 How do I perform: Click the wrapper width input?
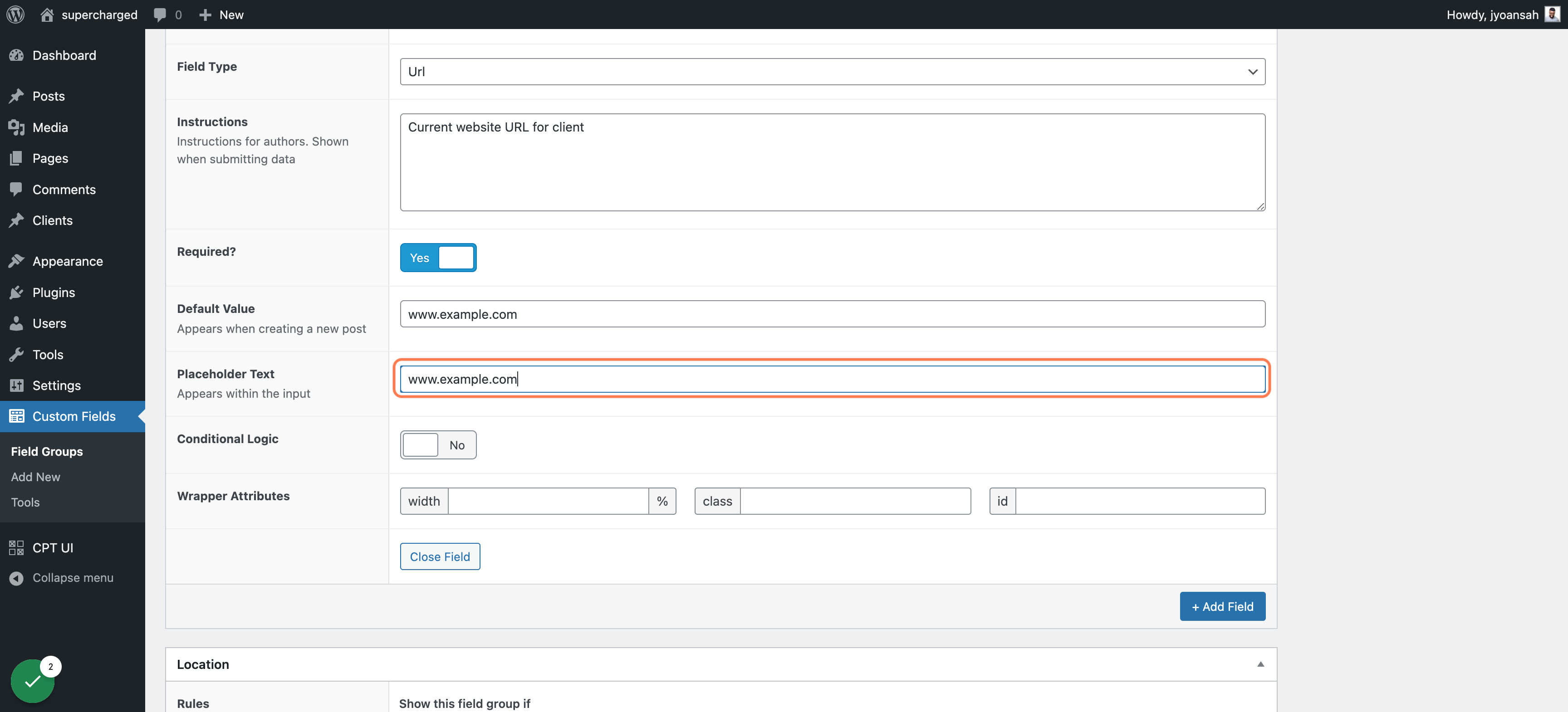[x=548, y=502]
